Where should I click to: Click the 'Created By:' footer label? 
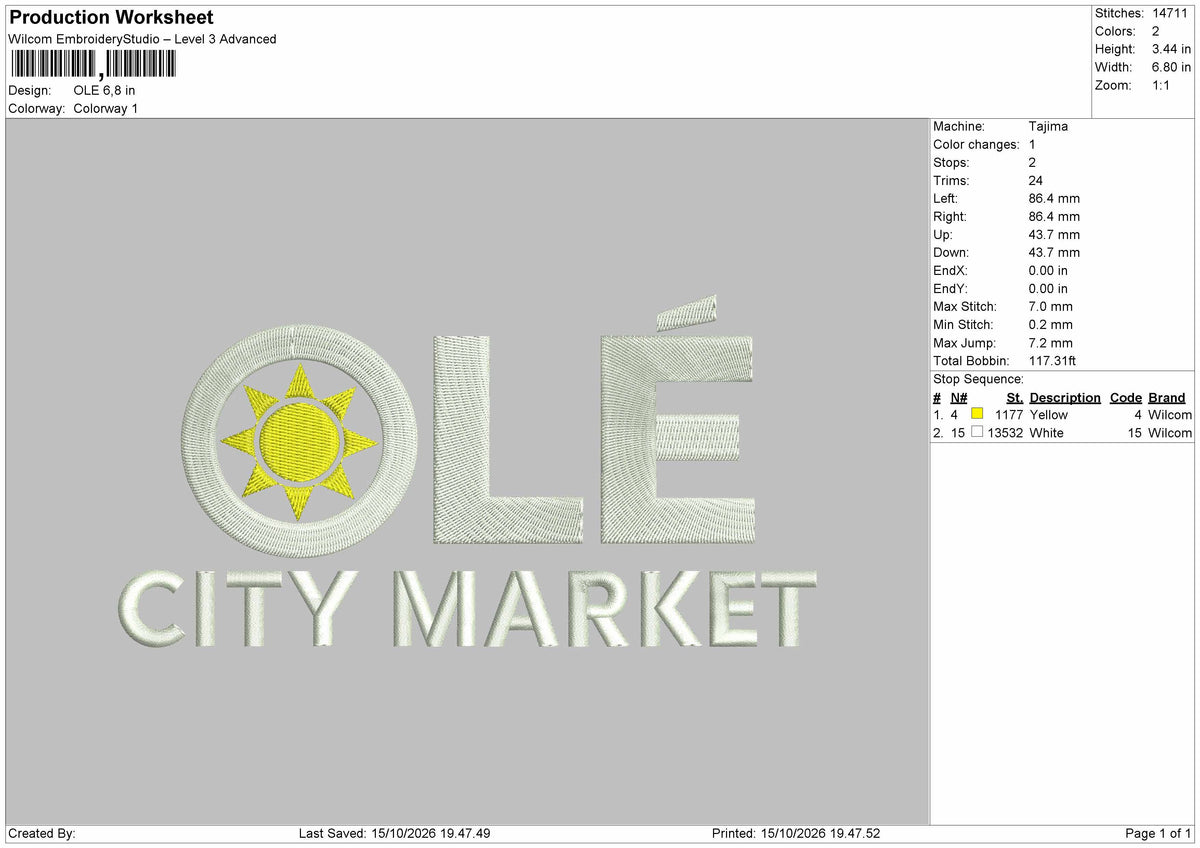[42, 833]
